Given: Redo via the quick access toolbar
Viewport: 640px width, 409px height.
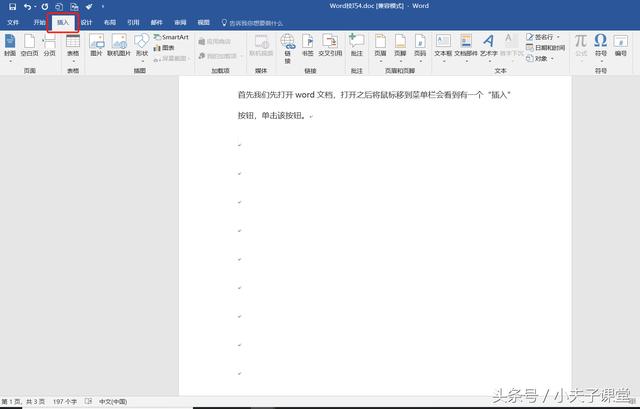Looking at the screenshot, I should [x=45, y=7].
